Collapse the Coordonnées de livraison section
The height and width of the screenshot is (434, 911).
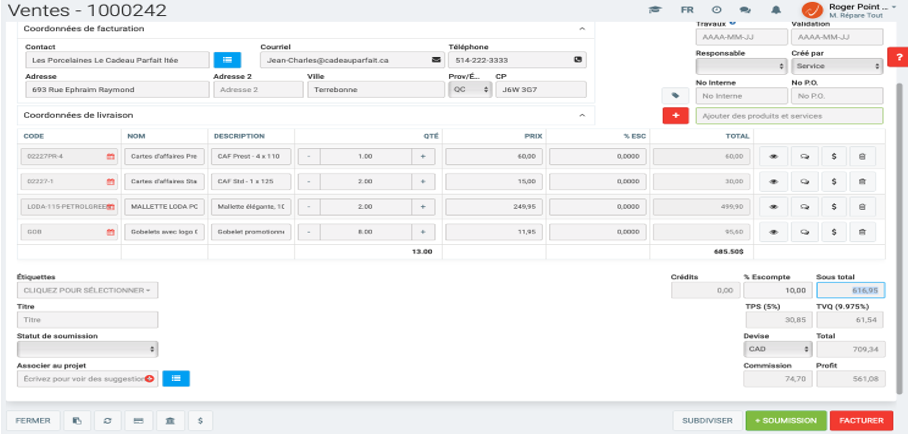pos(582,115)
